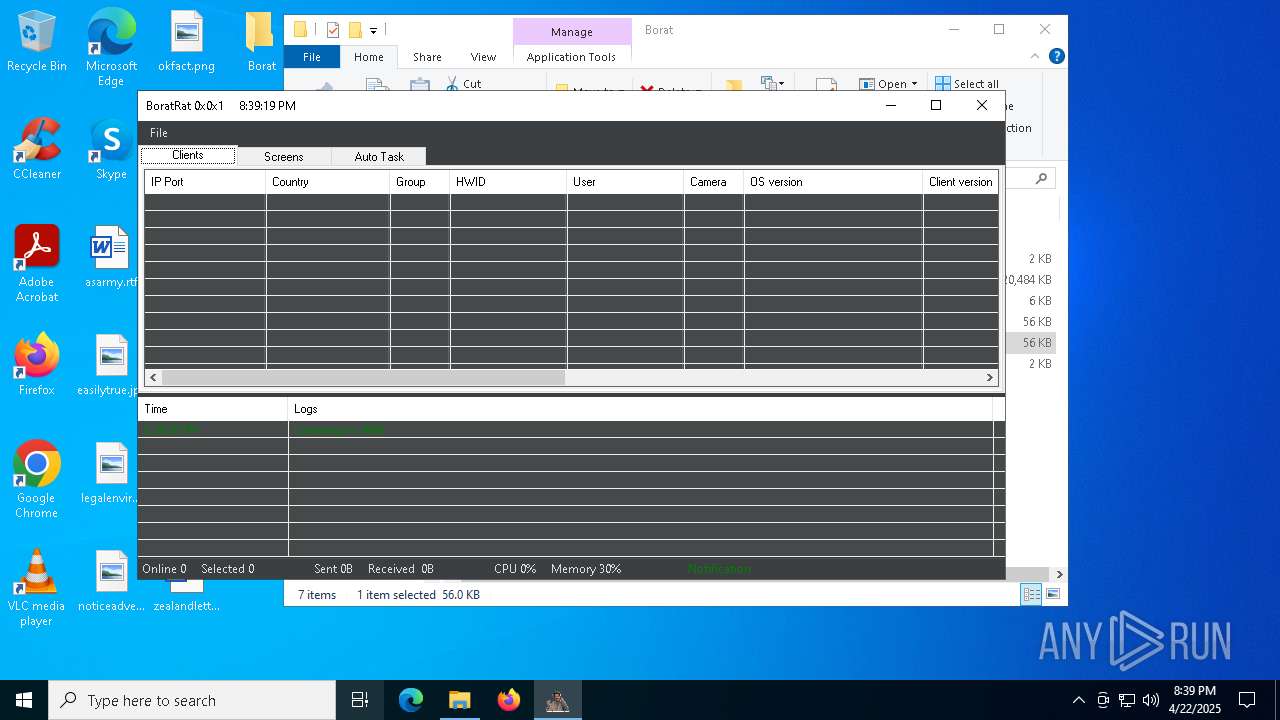Open Task View on the taskbar
The image size is (1280, 720).
(x=360, y=700)
